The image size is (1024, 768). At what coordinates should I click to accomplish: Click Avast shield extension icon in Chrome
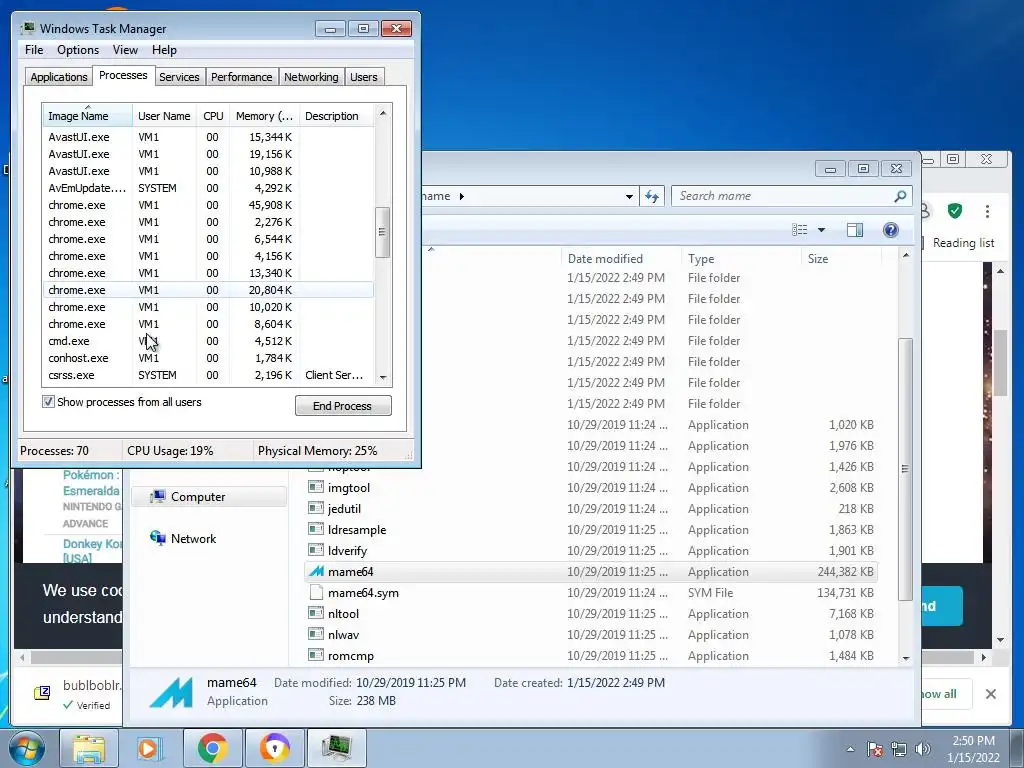(955, 211)
